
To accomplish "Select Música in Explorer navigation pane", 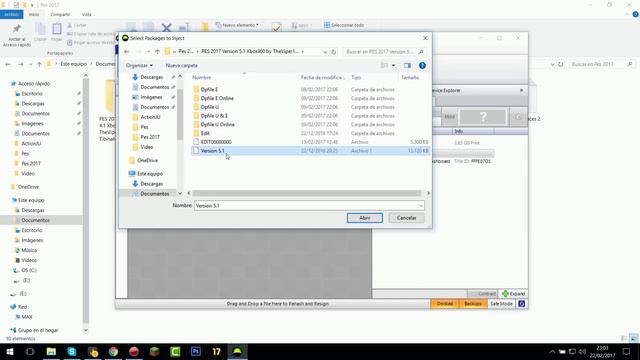I will click(x=29, y=250).
